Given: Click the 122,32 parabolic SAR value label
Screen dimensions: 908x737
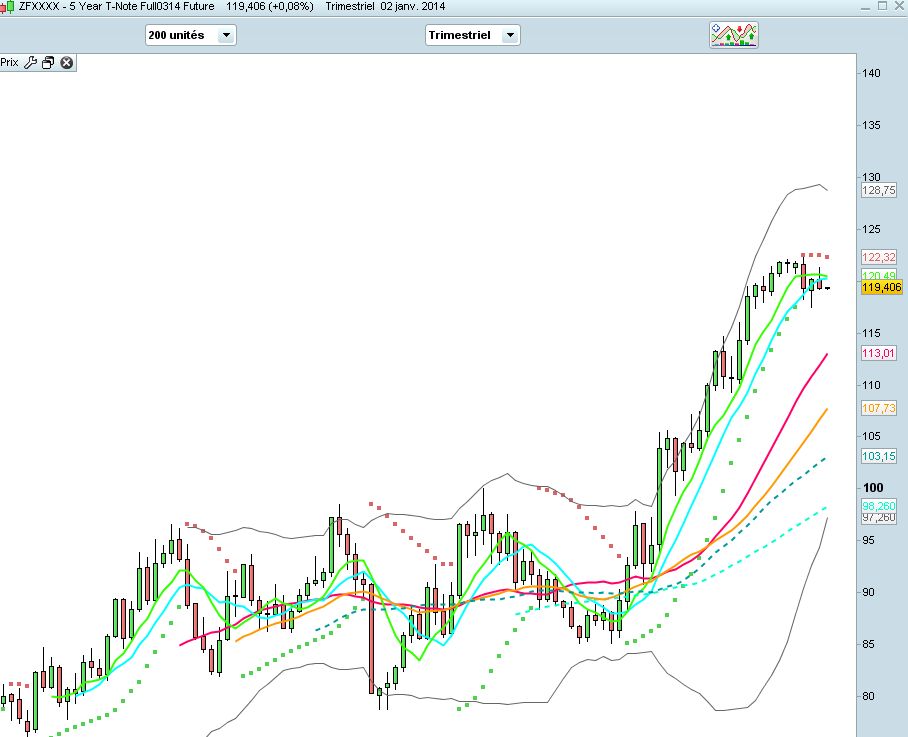Looking at the screenshot, I should [877, 257].
